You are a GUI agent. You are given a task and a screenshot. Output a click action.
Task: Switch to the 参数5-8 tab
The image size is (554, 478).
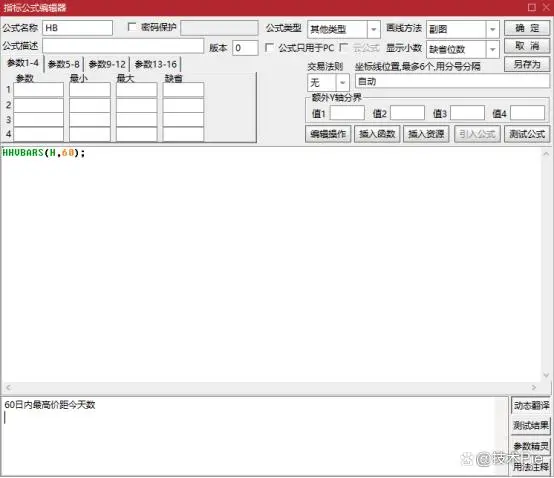coord(64,64)
